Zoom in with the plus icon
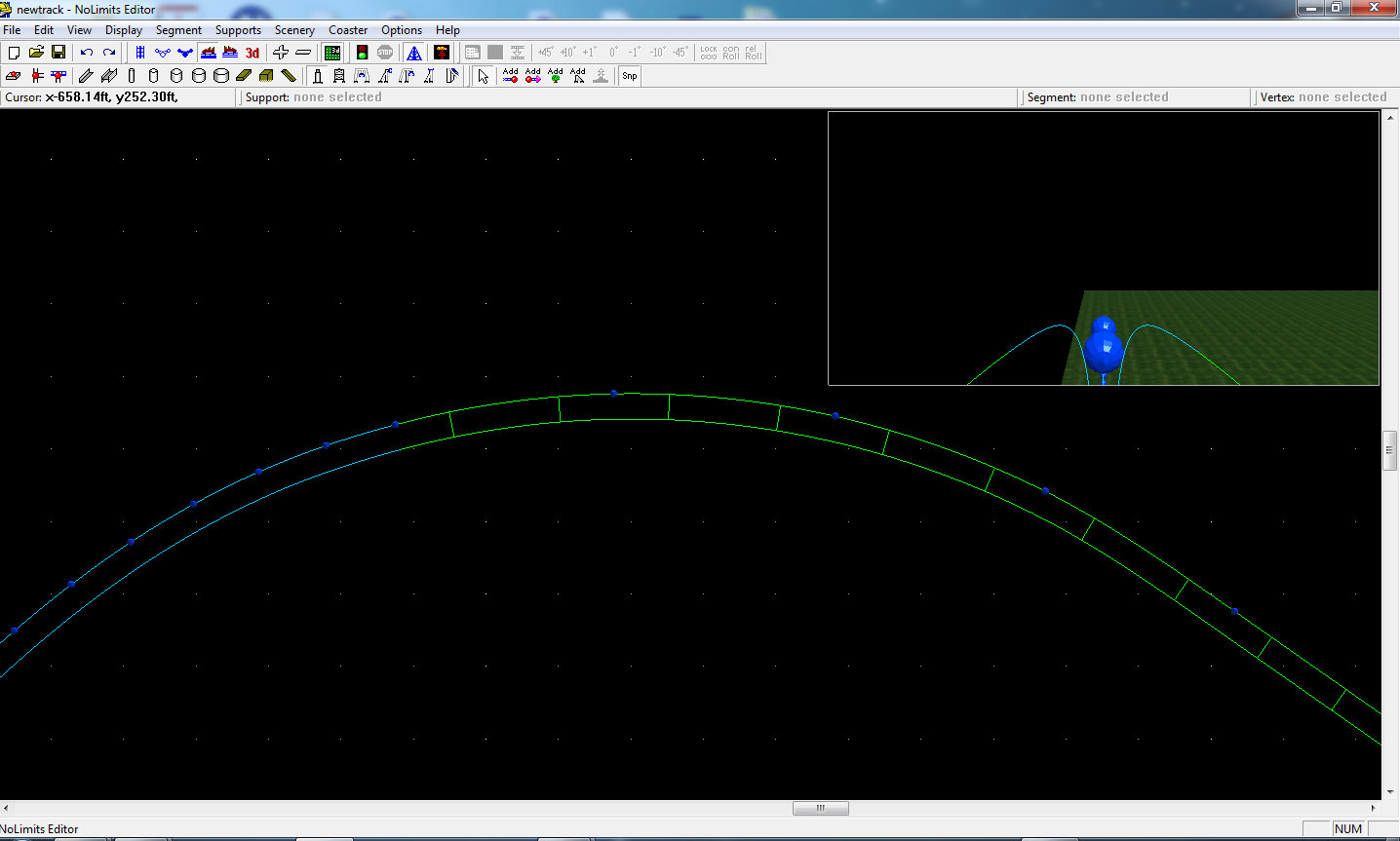1400x841 pixels. (x=281, y=53)
